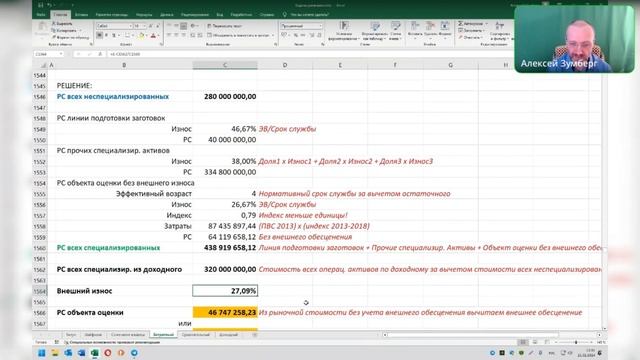Select cell with 27,09% external wear
Viewport: 640px width, 360px height.
coord(225,291)
